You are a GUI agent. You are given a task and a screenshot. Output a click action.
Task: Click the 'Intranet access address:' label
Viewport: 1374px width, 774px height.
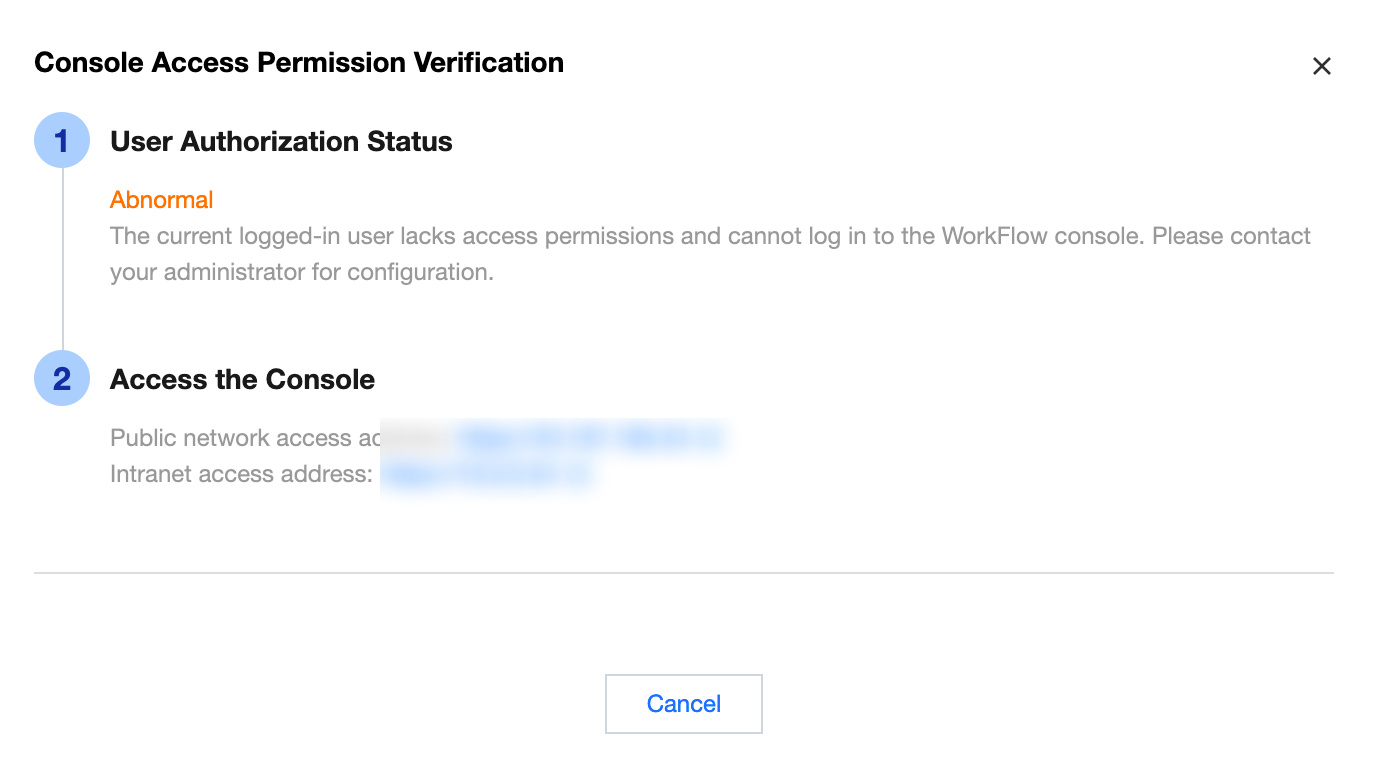point(241,474)
